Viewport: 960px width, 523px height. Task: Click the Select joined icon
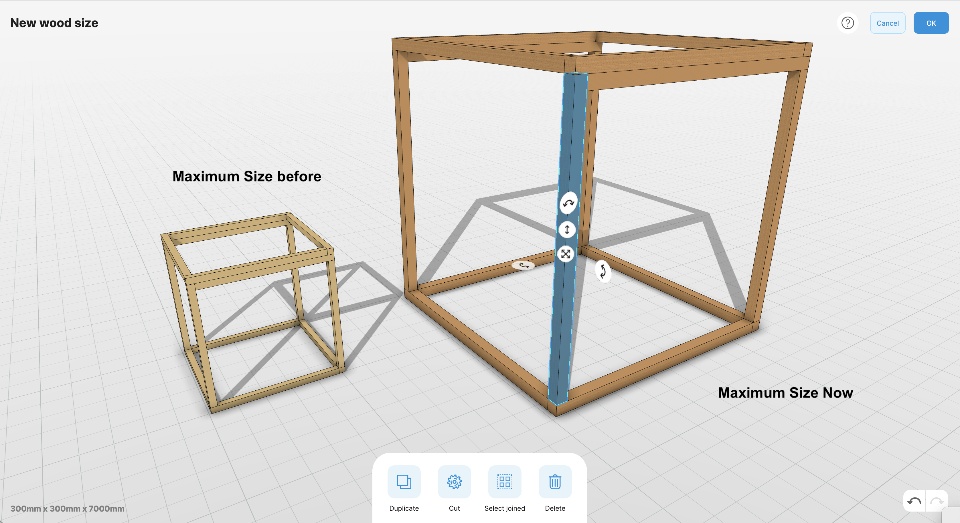coord(504,481)
